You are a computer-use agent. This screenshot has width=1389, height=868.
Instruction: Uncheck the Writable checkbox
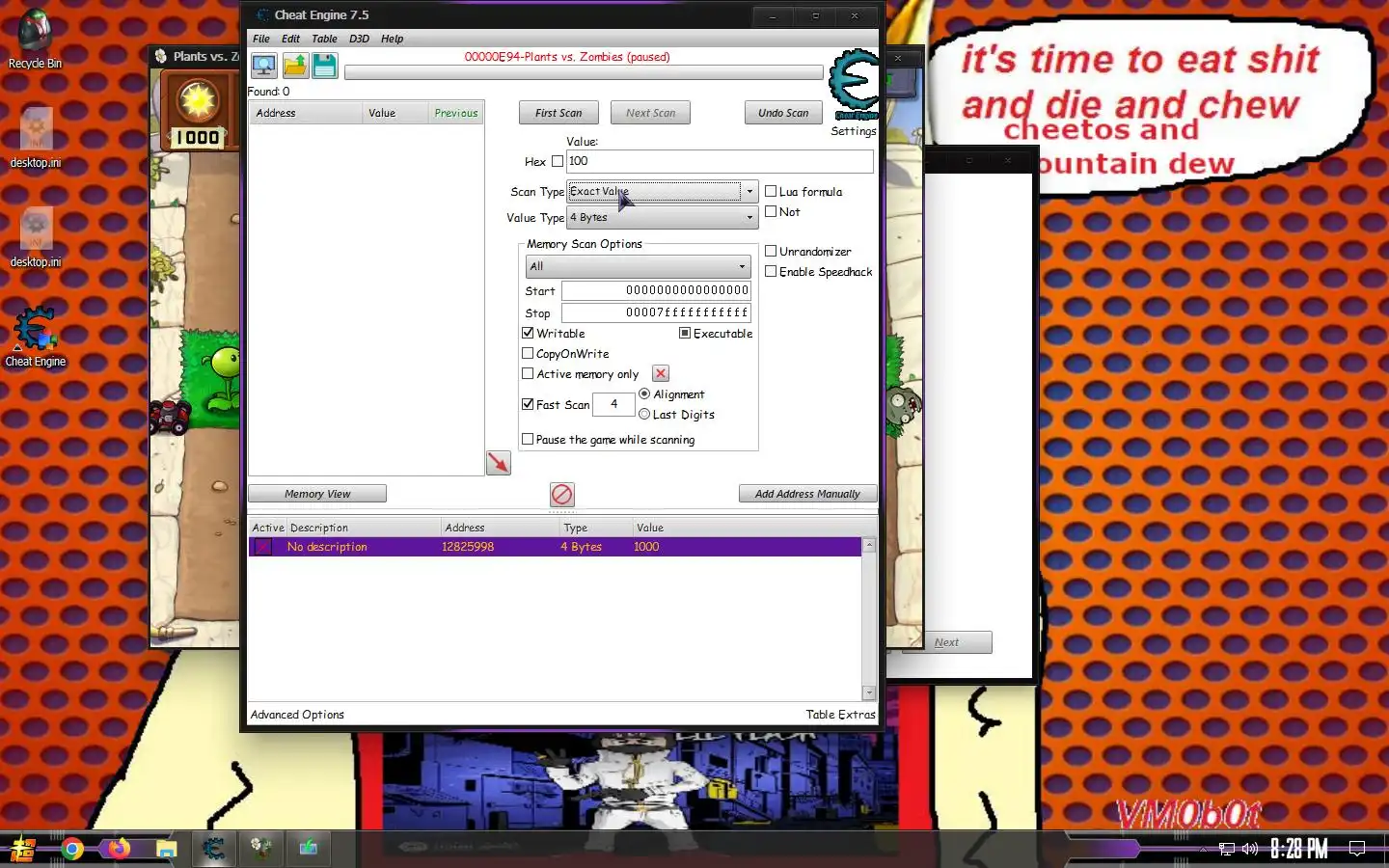tap(528, 333)
